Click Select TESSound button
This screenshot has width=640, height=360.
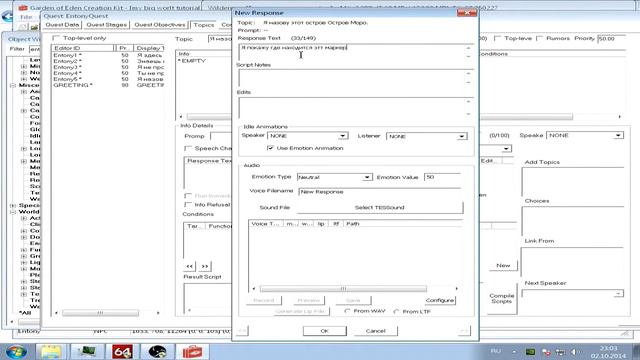tap(380, 207)
